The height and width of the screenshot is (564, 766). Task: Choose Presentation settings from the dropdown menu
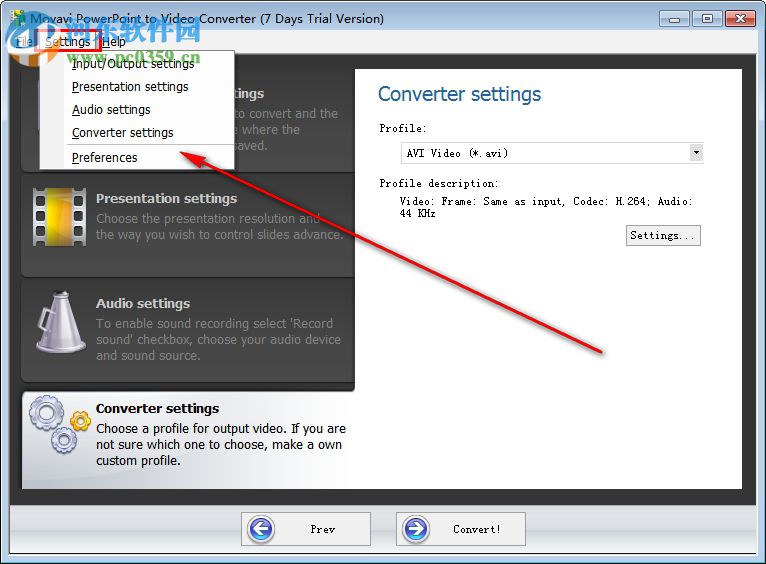[x=130, y=86]
